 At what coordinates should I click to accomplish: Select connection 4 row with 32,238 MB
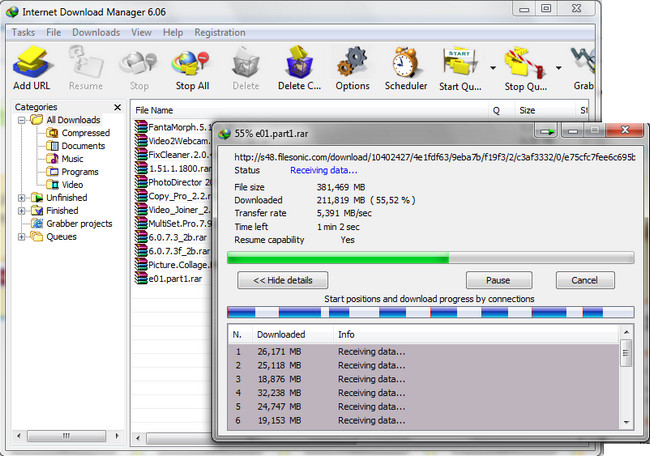coord(424,393)
